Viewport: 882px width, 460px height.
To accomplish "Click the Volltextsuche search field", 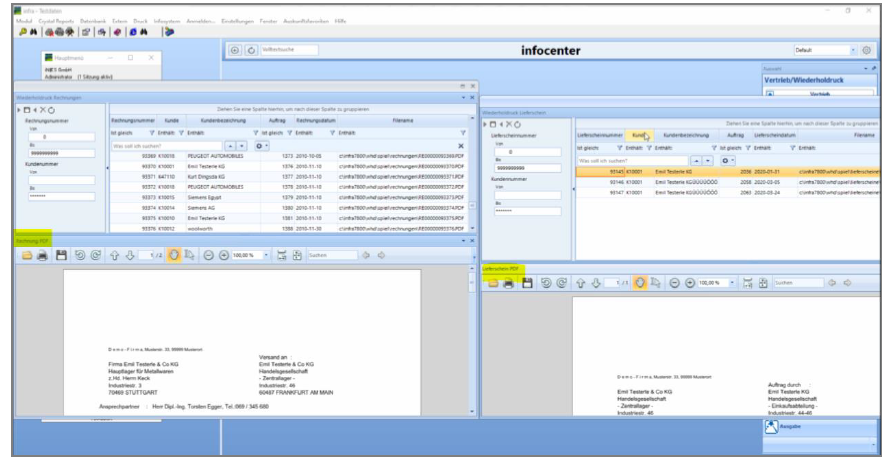I will 290,49.
